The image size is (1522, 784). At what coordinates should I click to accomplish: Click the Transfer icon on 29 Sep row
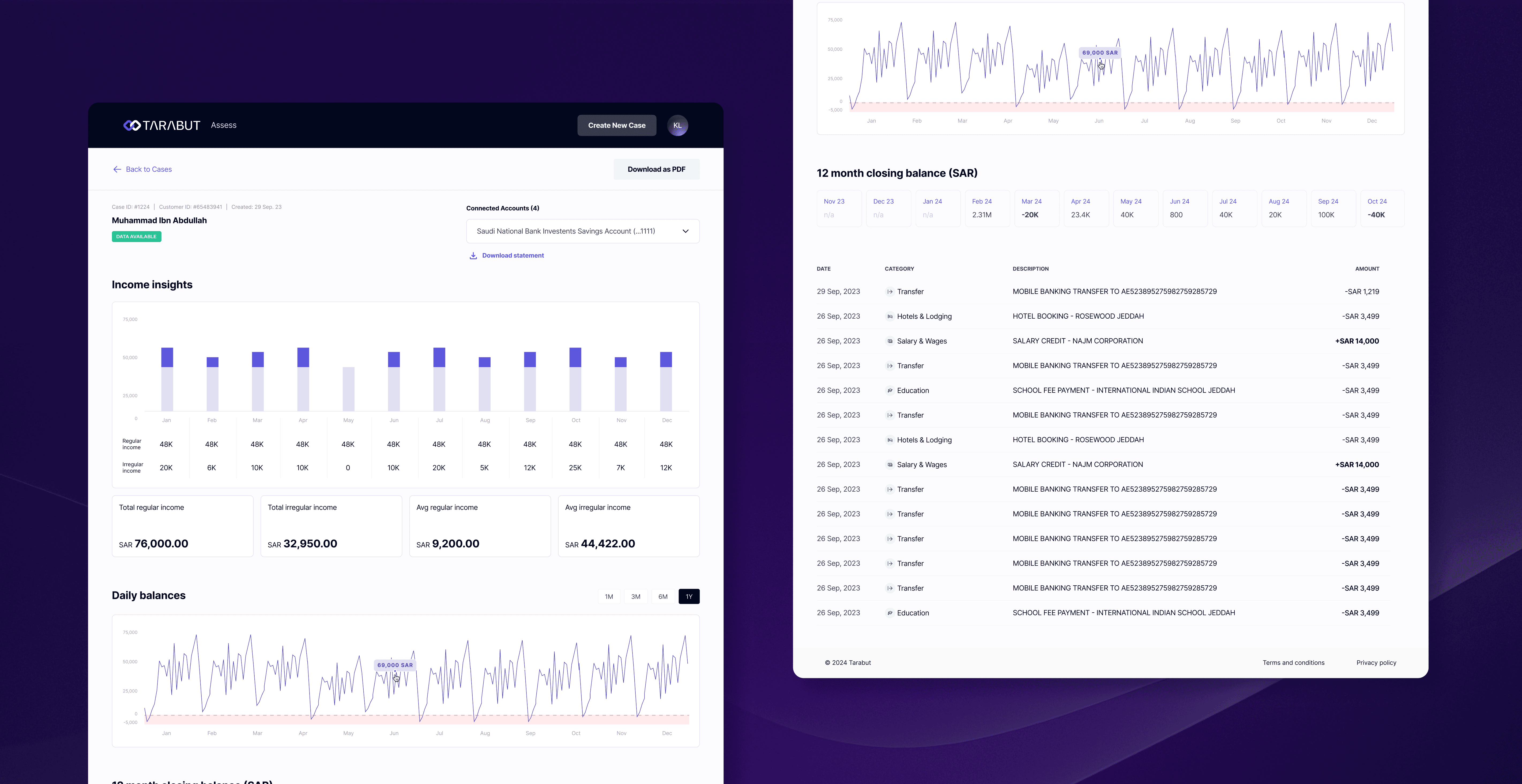click(890, 292)
